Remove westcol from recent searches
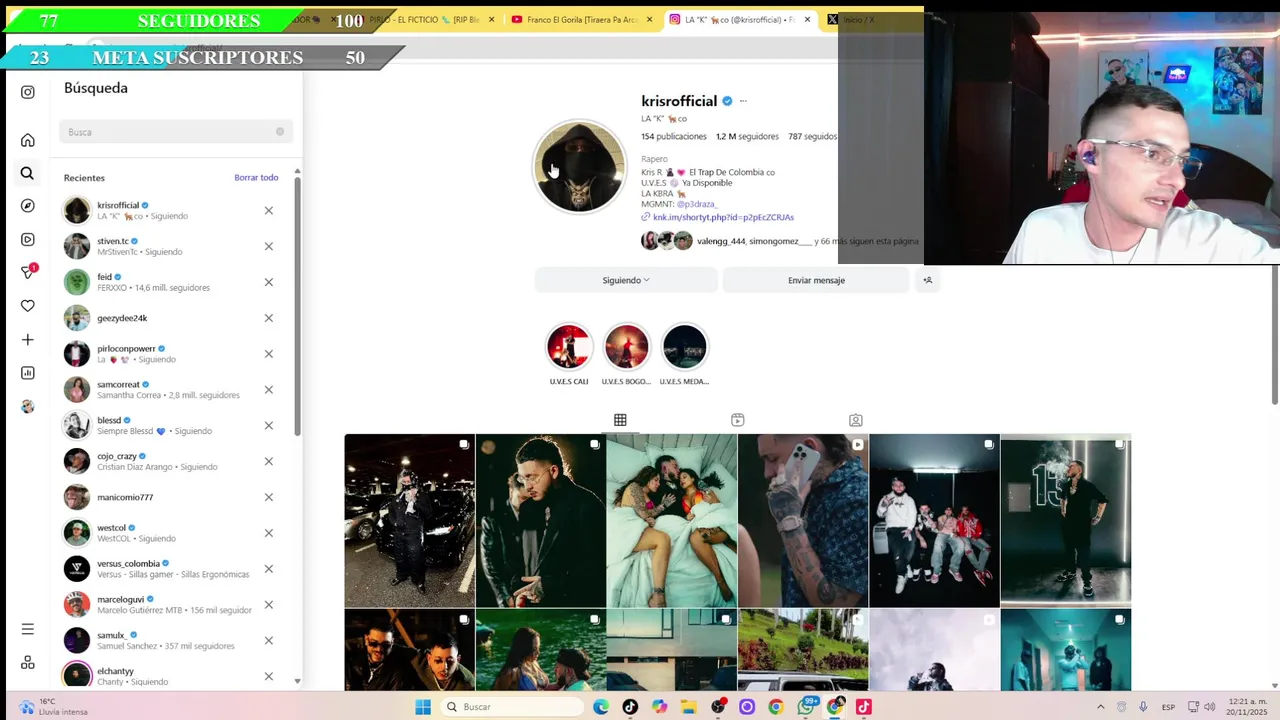The height and width of the screenshot is (720, 1280). point(268,533)
